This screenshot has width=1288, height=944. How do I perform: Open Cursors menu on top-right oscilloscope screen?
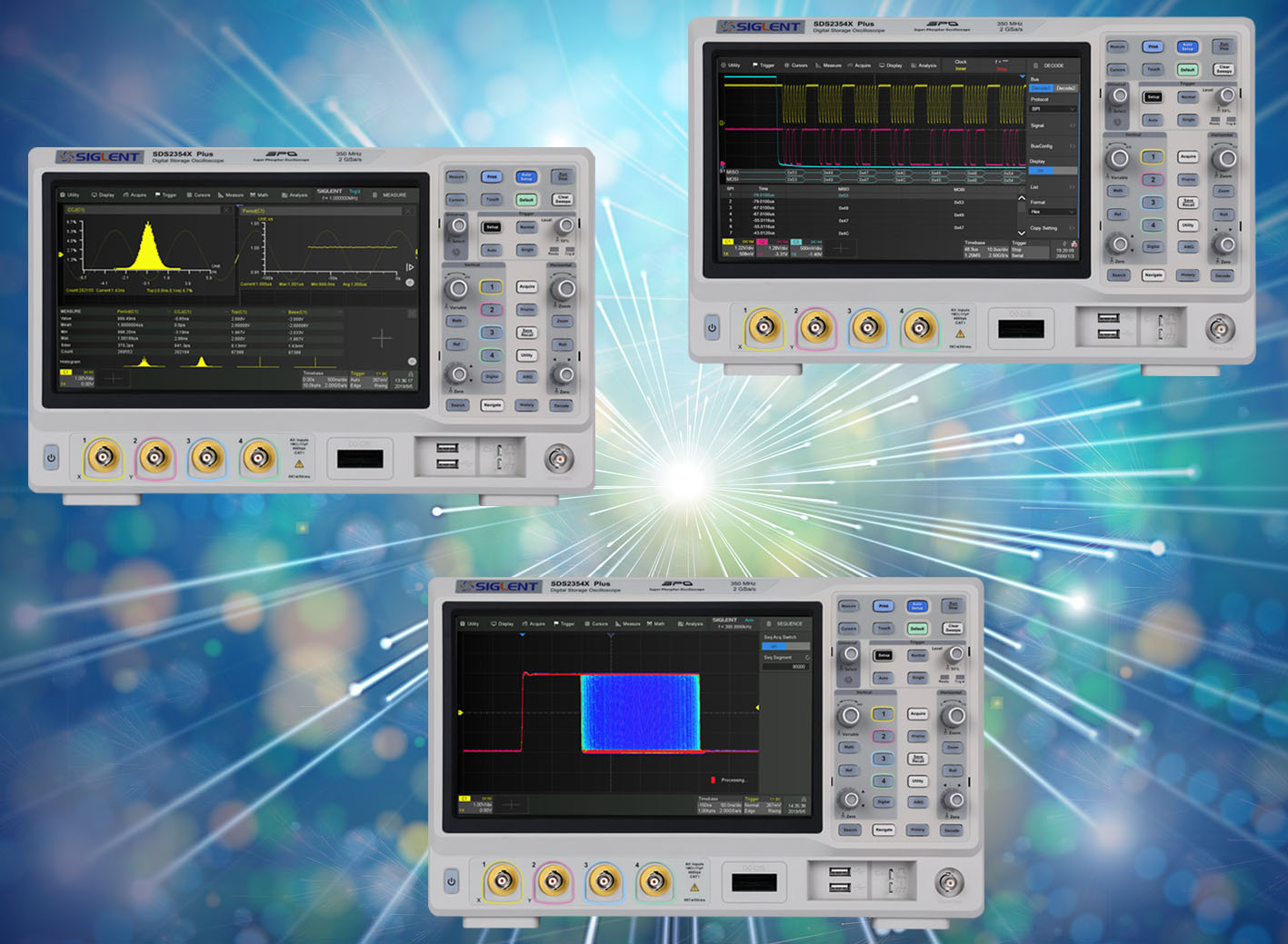coord(796,65)
